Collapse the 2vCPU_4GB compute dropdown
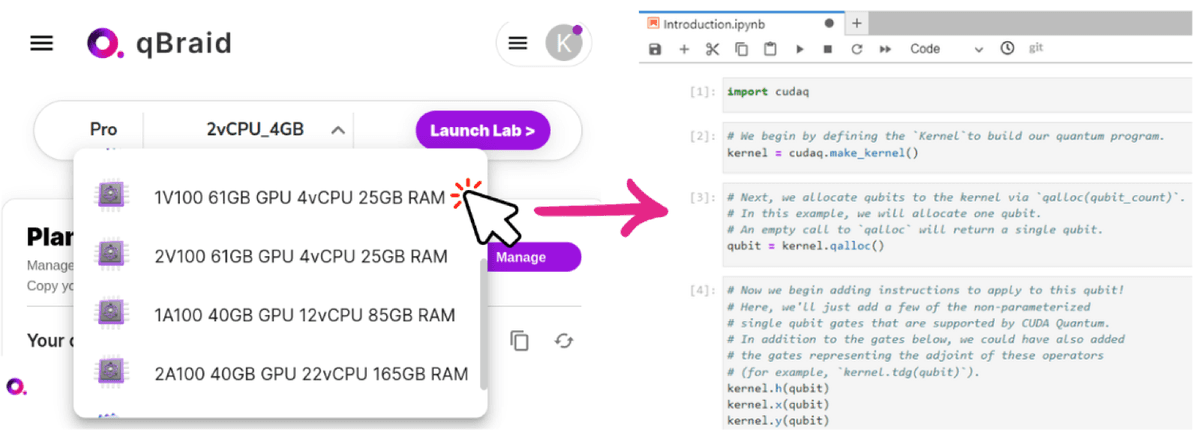 (x=338, y=129)
